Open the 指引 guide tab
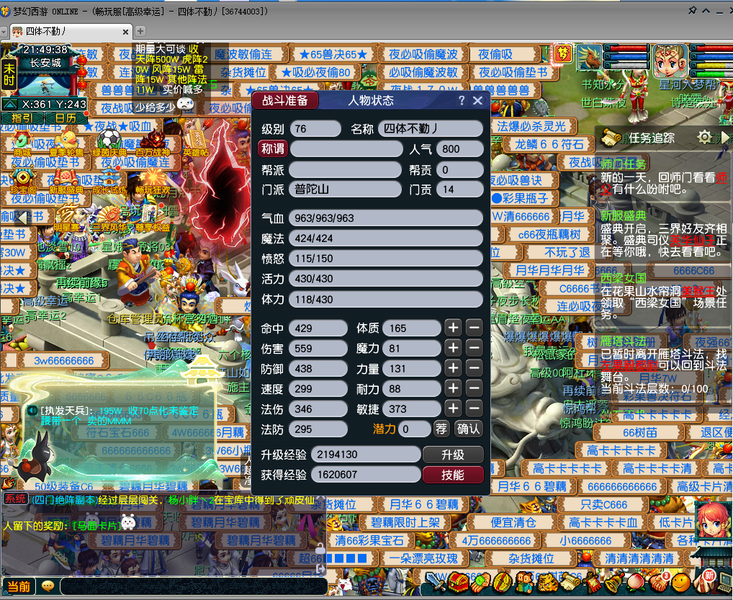The width and height of the screenshot is (733, 600). [x=22, y=118]
